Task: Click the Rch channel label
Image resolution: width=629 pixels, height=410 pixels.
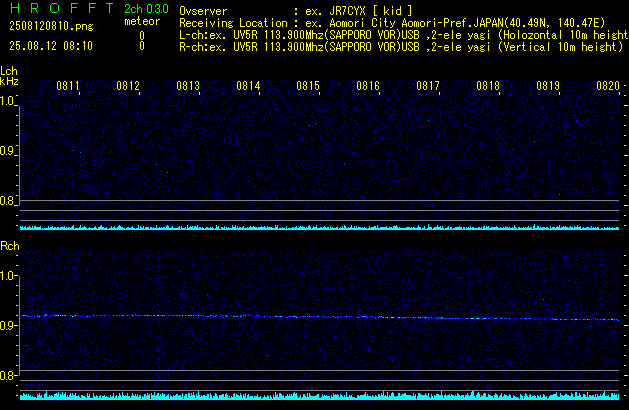Action: [10, 246]
